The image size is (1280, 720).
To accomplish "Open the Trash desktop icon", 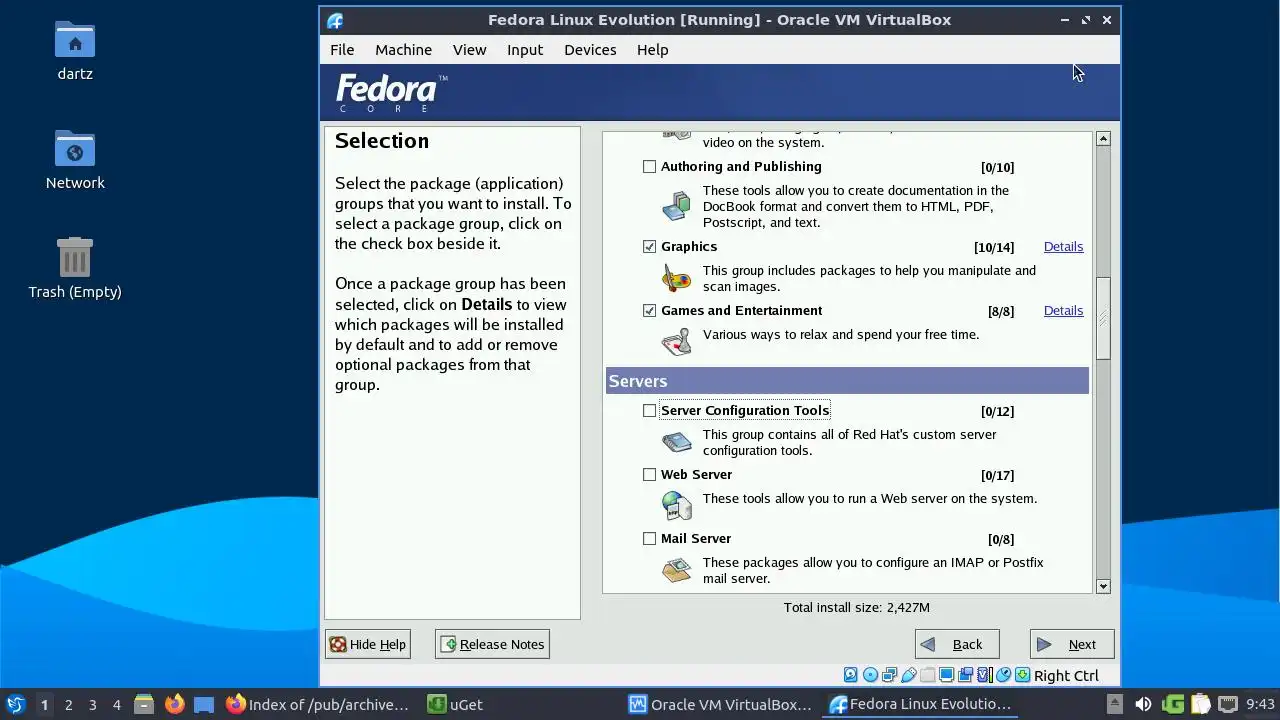I will (75, 268).
